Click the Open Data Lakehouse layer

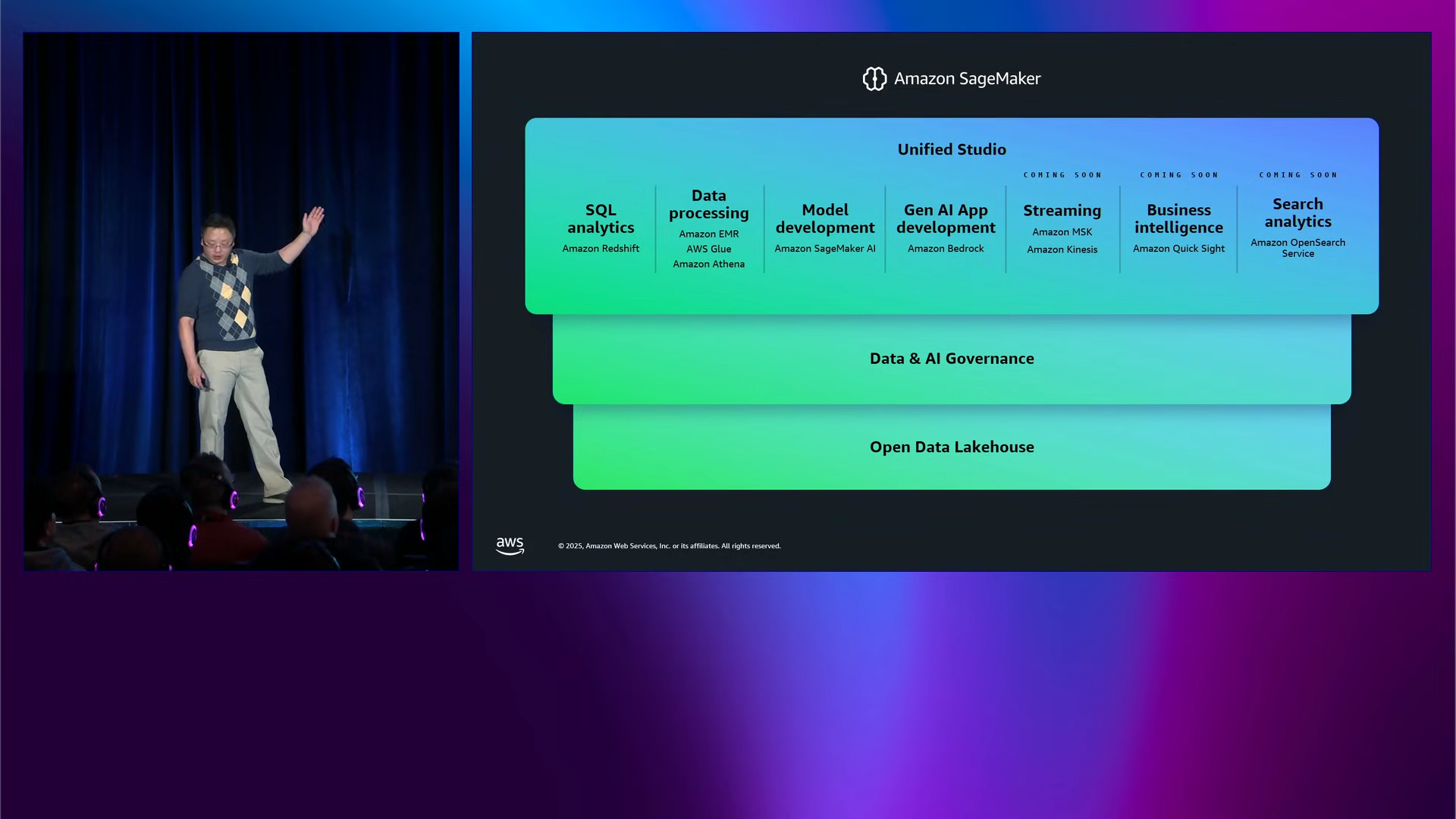pyautogui.click(x=952, y=447)
